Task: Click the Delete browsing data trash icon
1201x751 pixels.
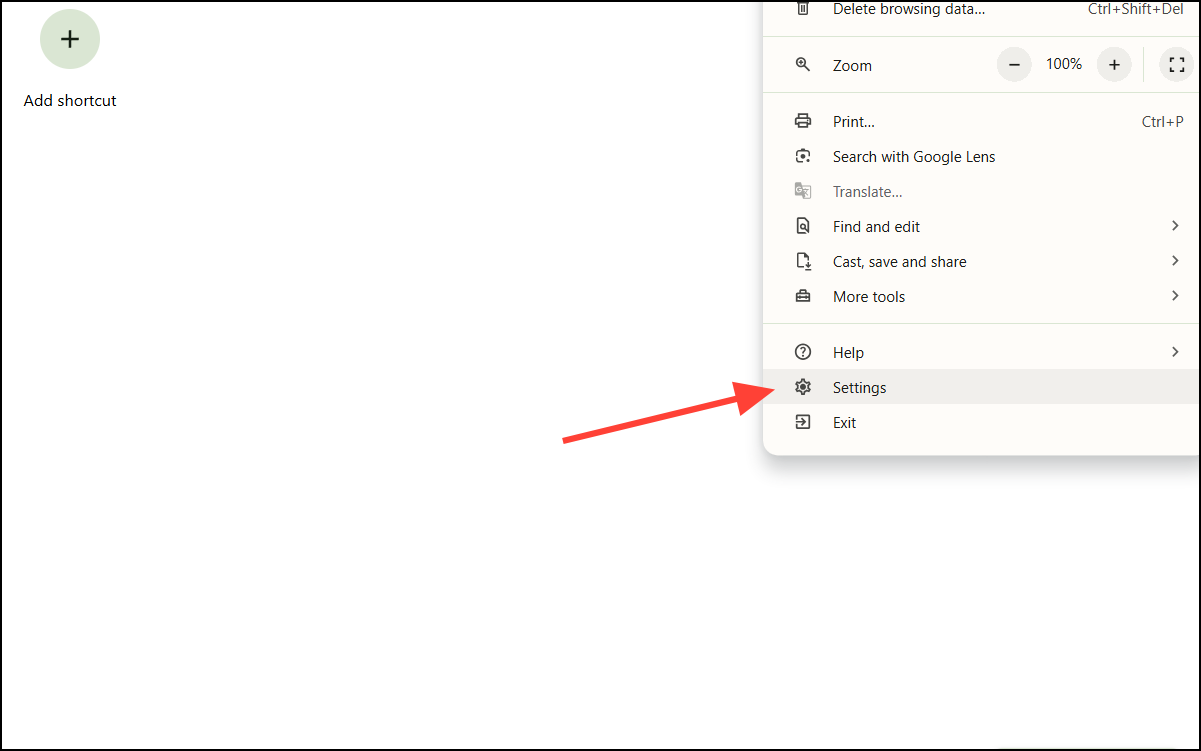Action: pyautogui.click(x=803, y=9)
